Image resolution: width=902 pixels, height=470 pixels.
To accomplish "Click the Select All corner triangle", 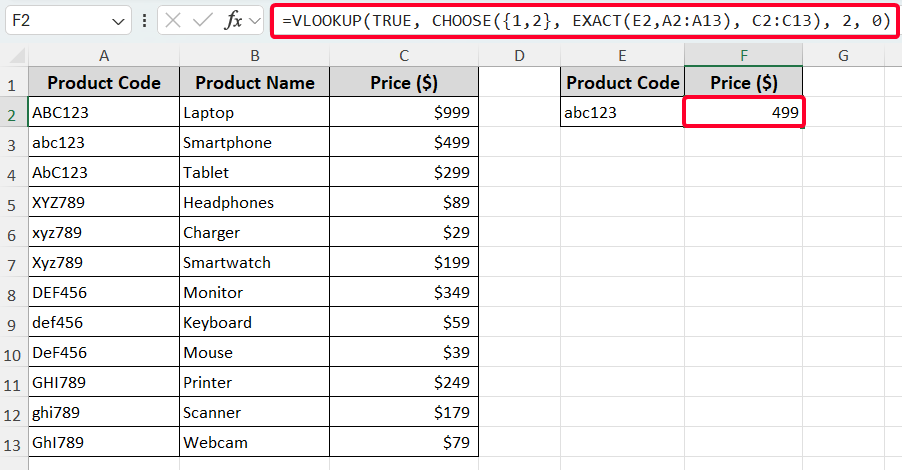I will pyautogui.click(x=14, y=56).
